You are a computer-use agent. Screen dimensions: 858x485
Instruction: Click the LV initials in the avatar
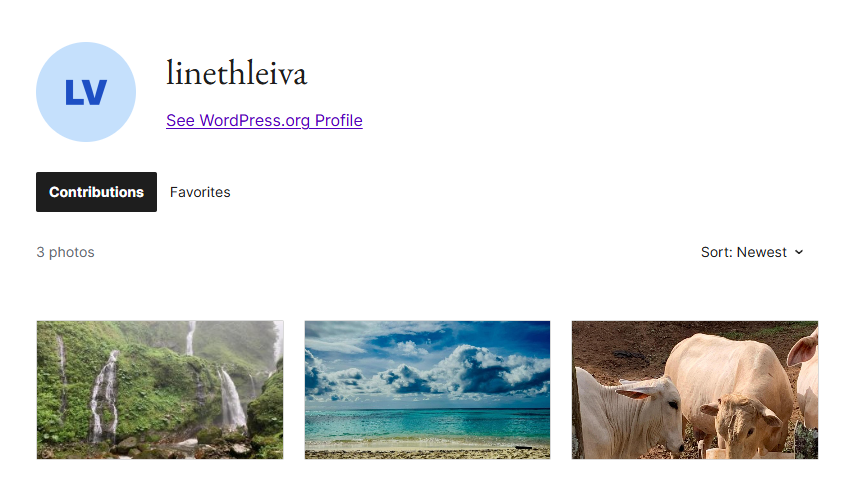pos(86,93)
